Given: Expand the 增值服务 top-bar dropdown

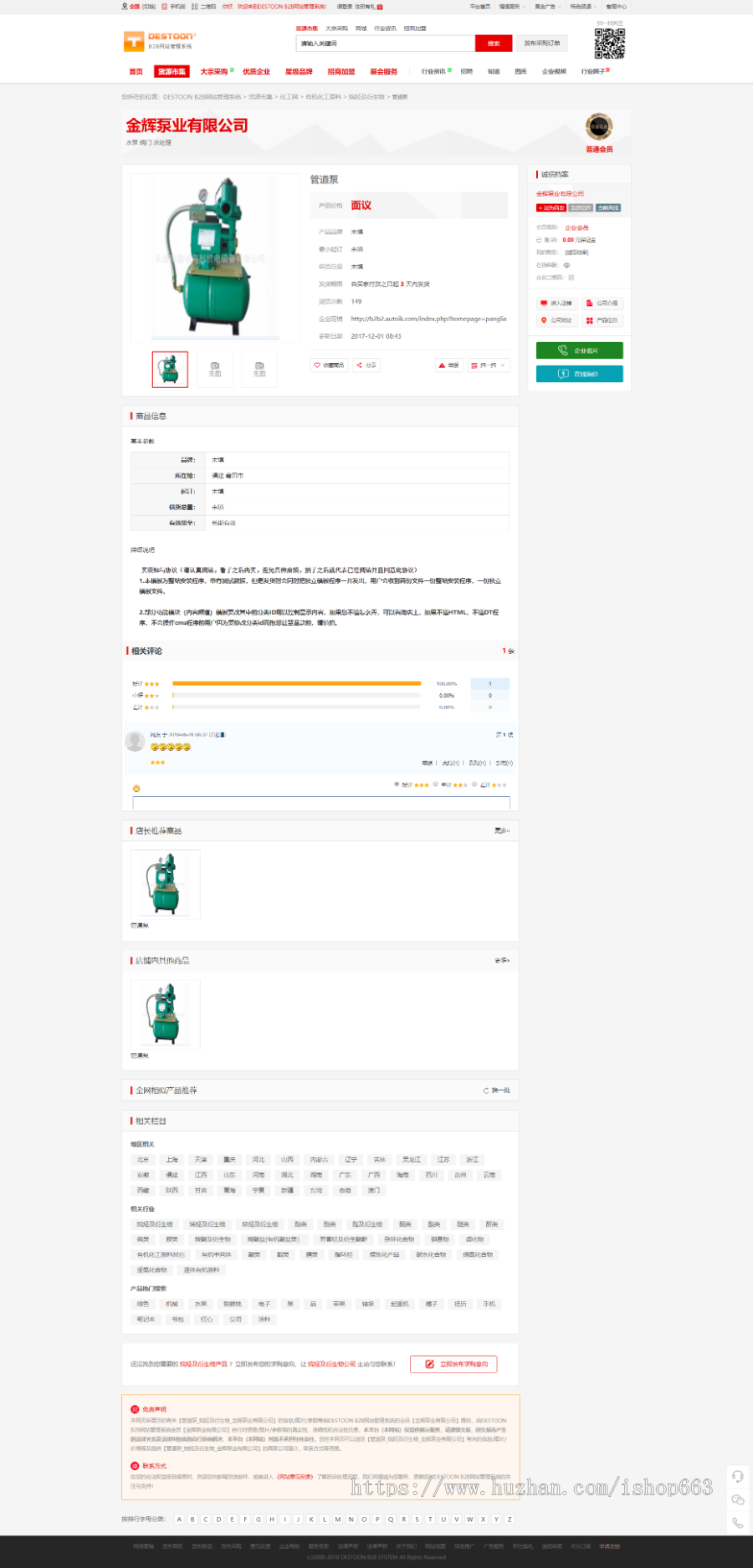Looking at the screenshot, I should 511,7.
